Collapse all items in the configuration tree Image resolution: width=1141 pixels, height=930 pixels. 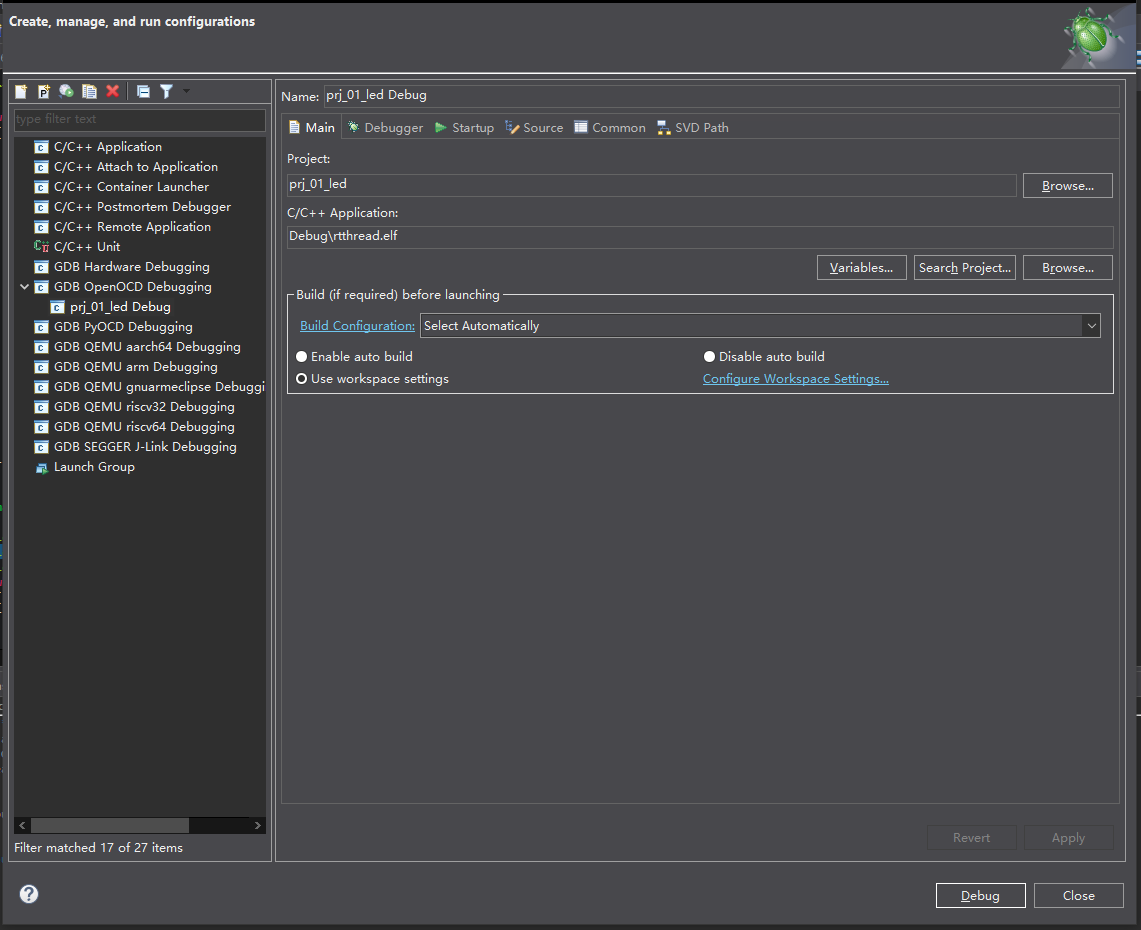[141, 91]
